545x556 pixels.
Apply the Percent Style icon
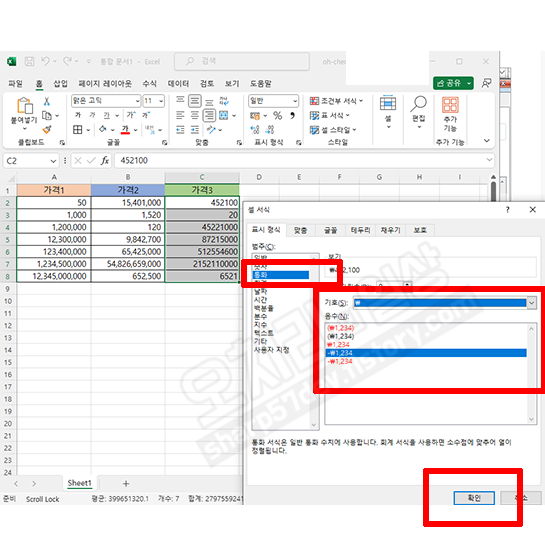click(x=277, y=116)
